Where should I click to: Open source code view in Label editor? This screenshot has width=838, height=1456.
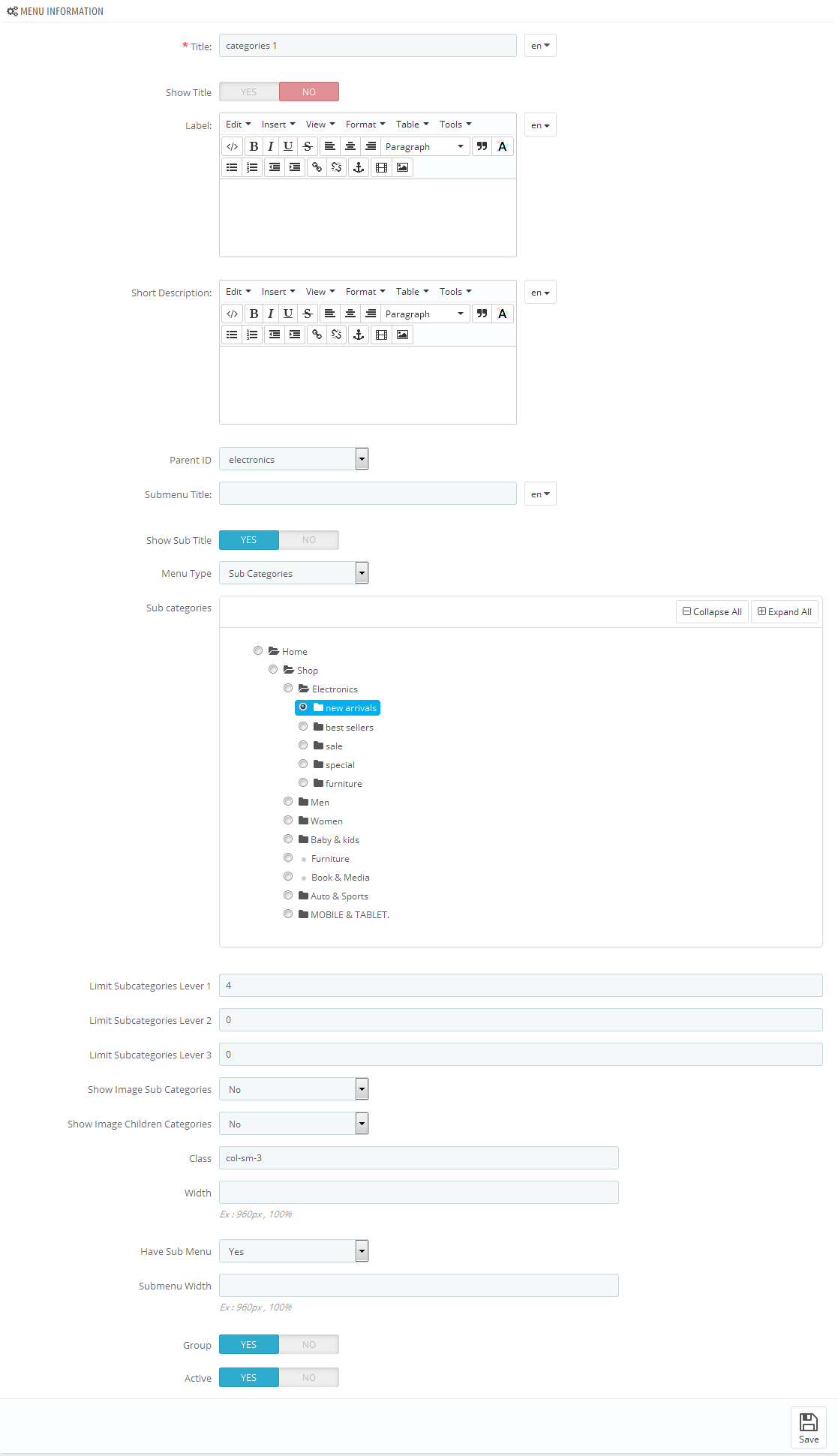tap(233, 146)
